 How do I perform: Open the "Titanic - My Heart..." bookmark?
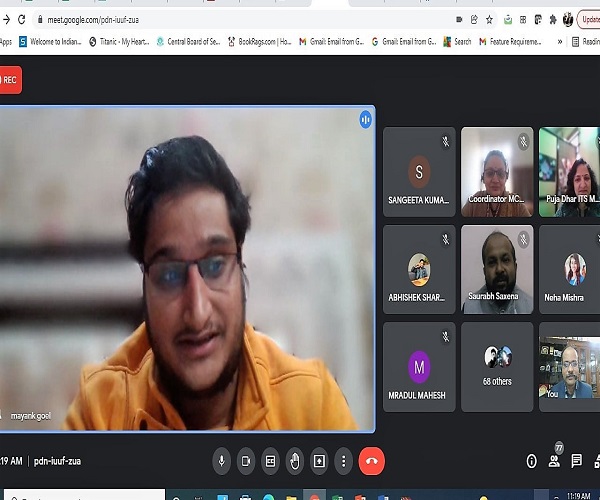[x=119, y=41]
